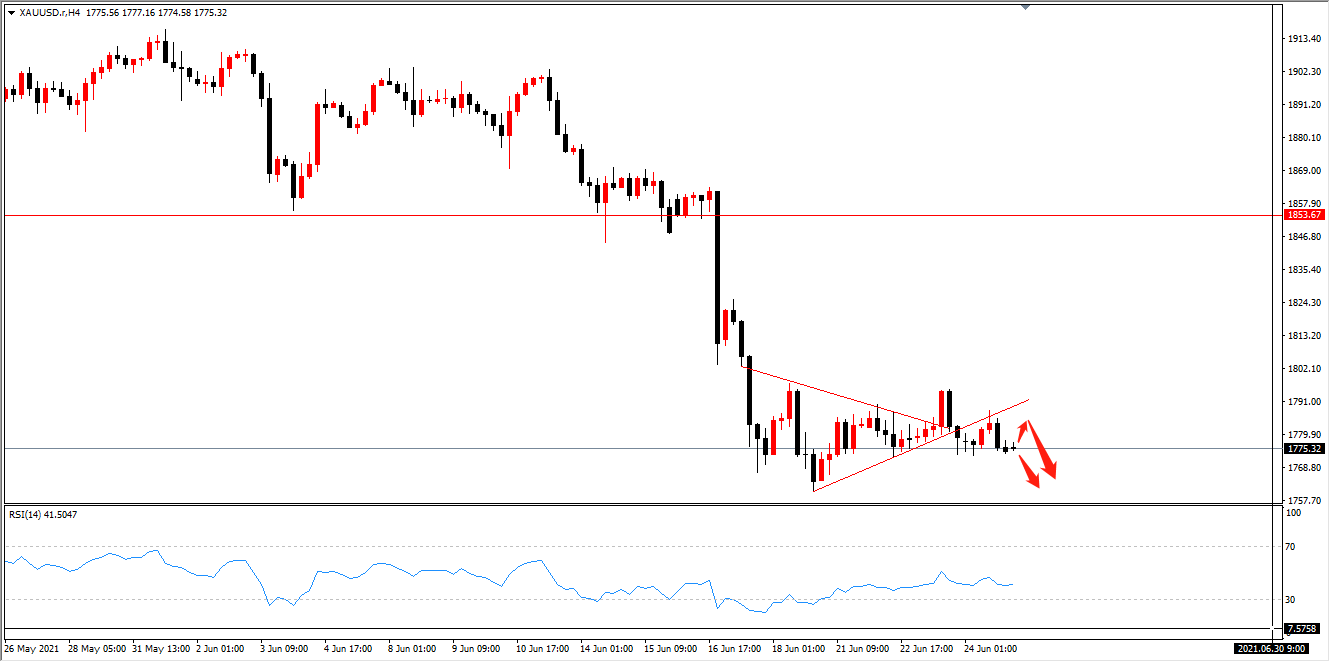The width and height of the screenshot is (1330, 662).
Task: Select the short lower red downward arrow
Action: point(1029,471)
